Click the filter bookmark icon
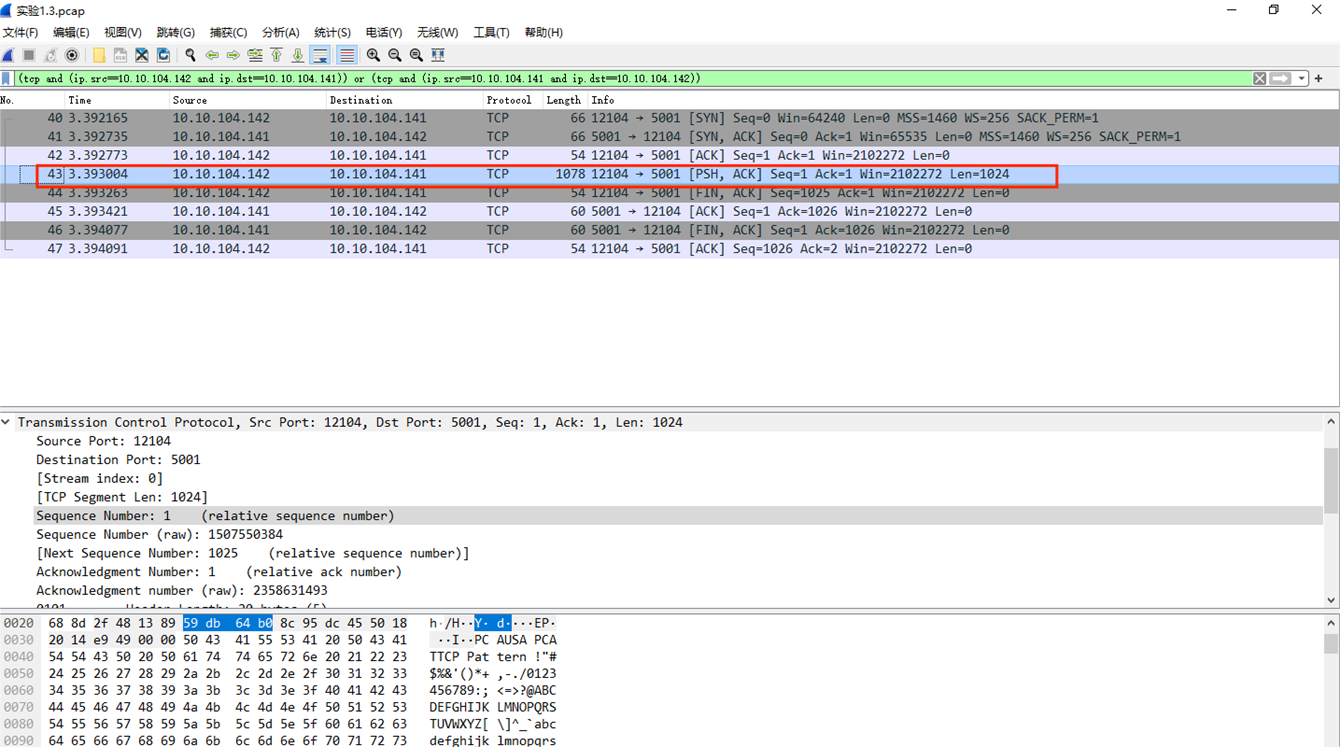This screenshot has width=1340, height=747. (x=7, y=78)
